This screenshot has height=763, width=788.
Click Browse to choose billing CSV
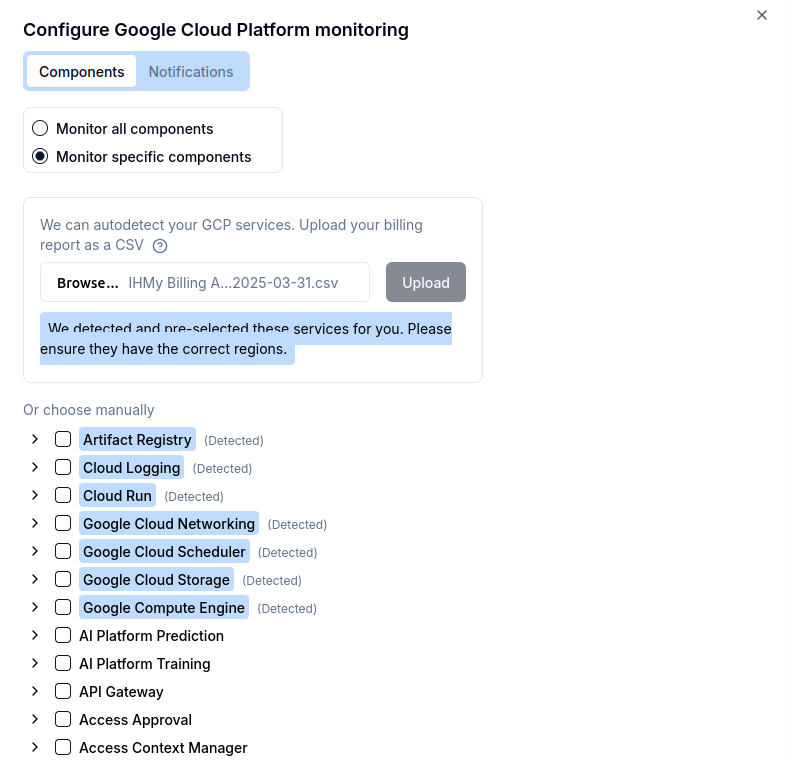tap(88, 283)
